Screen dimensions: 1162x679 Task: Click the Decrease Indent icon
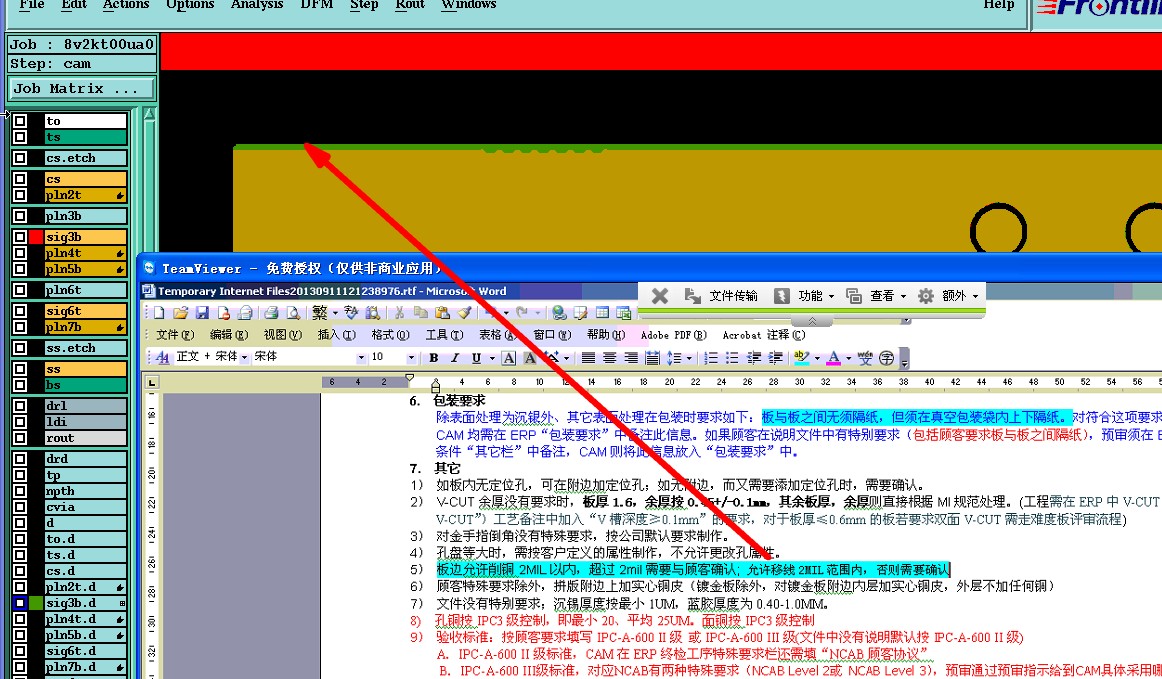[x=754, y=358]
